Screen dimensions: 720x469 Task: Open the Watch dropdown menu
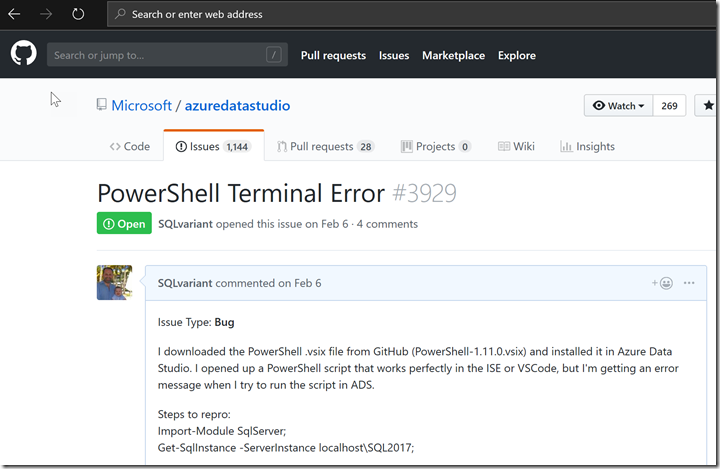click(618, 105)
